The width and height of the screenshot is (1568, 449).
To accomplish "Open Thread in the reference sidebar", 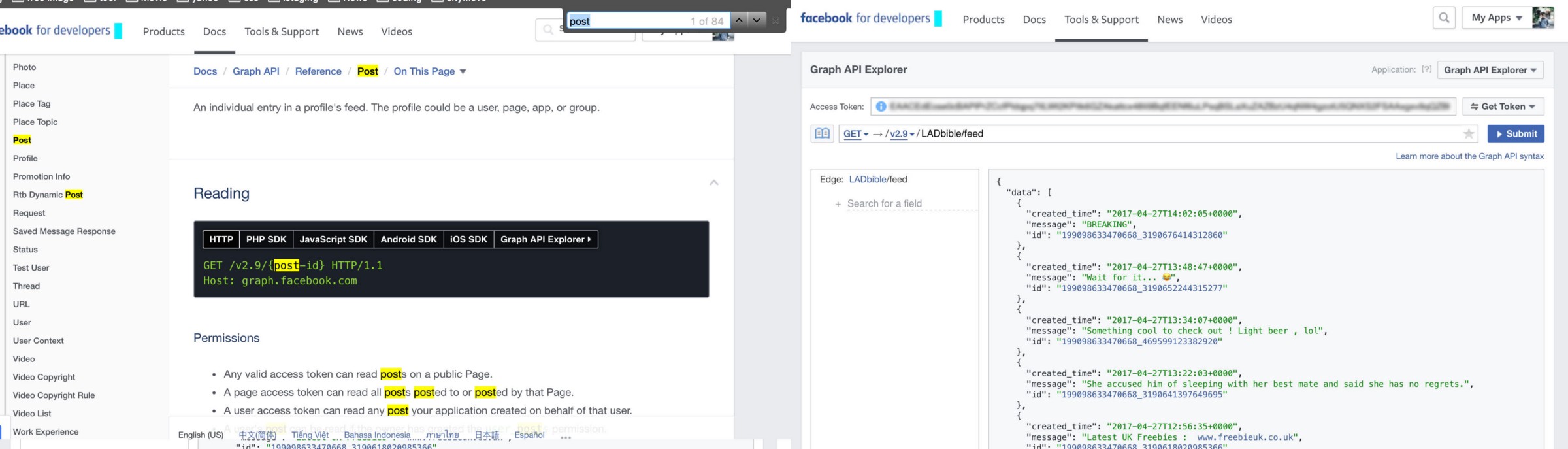I will coord(26,286).
